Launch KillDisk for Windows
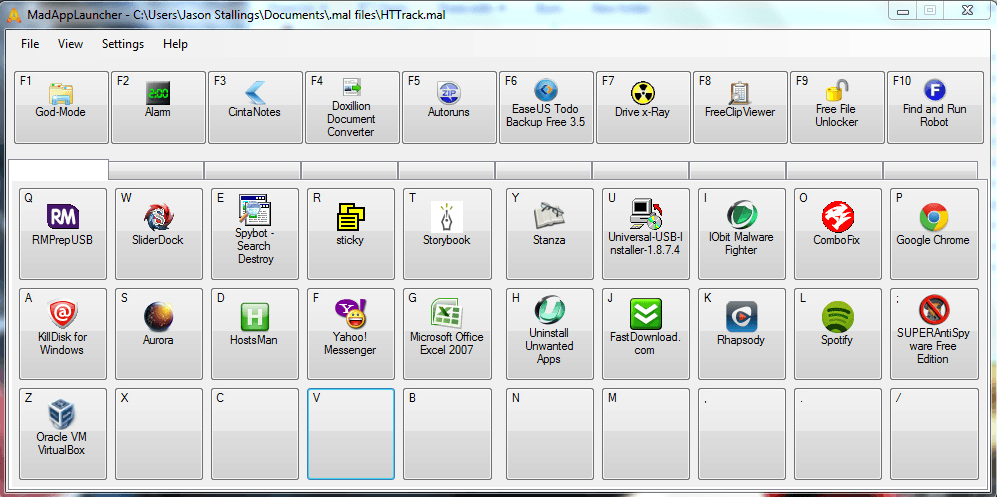The width and height of the screenshot is (997, 497). 63,334
